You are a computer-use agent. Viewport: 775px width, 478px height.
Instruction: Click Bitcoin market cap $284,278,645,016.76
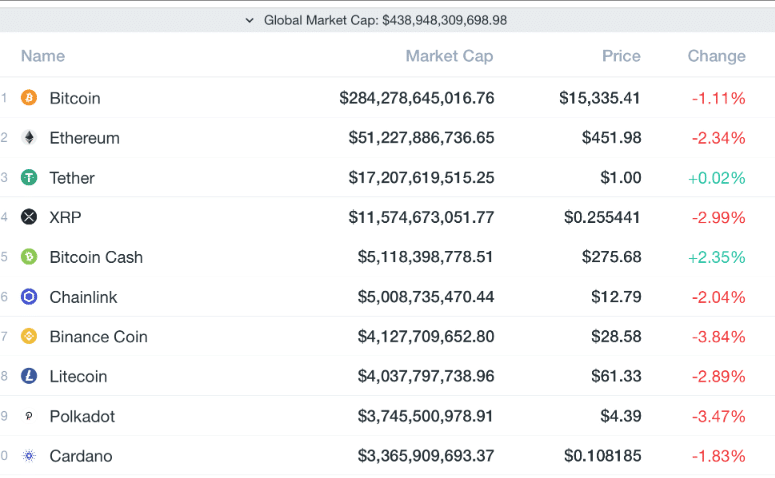[x=417, y=98]
